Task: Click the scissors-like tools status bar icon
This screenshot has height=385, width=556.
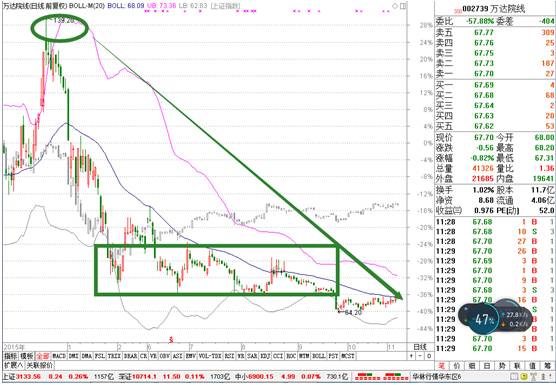Action: (533, 377)
